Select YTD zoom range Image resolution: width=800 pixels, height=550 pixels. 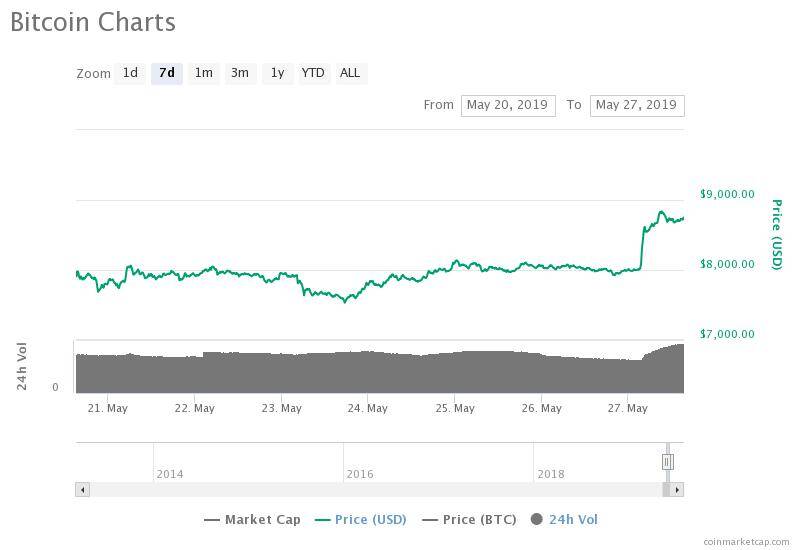(x=313, y=73)
